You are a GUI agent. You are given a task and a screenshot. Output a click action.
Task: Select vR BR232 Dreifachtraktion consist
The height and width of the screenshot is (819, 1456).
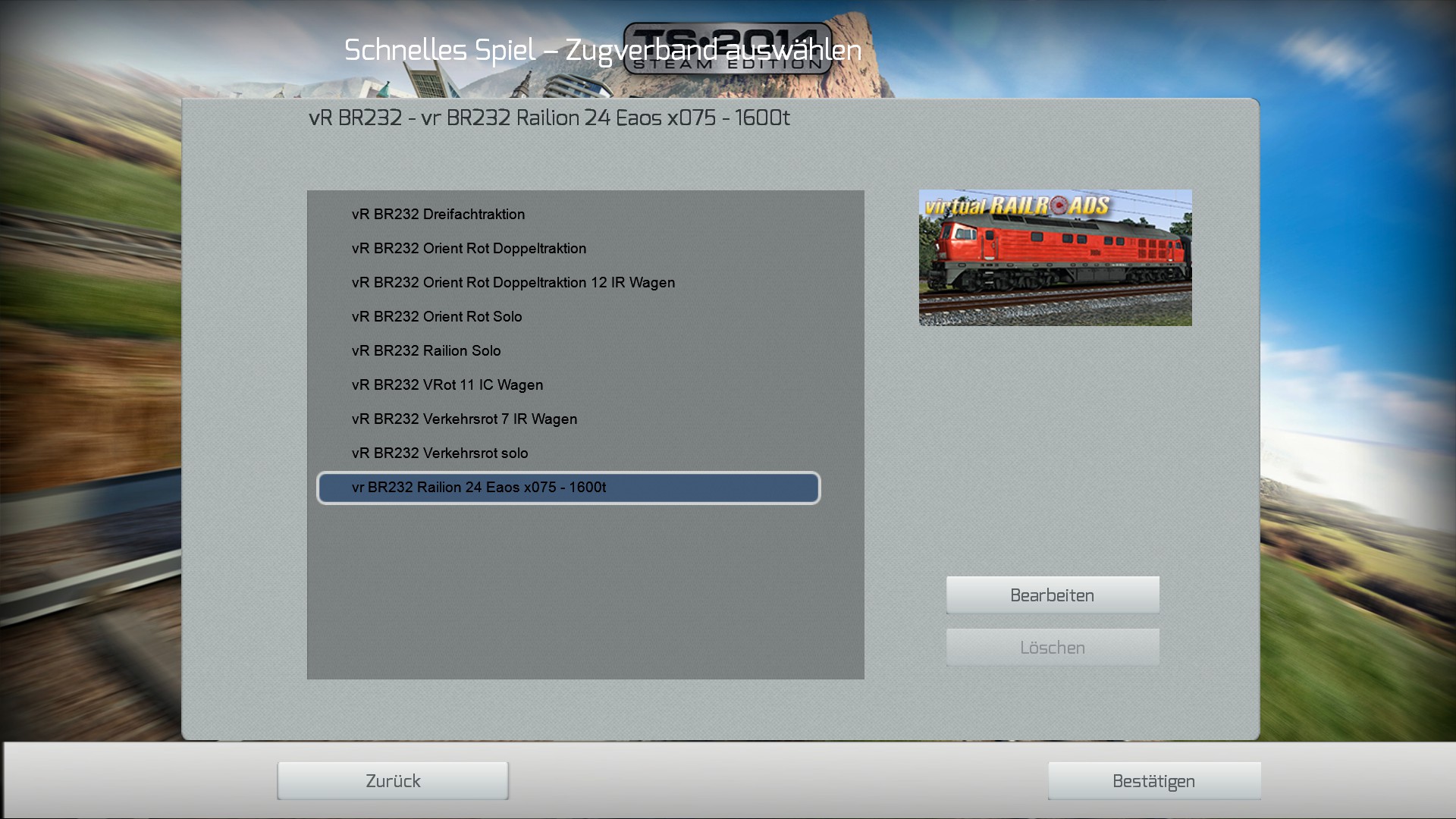[x=438, y=215]
